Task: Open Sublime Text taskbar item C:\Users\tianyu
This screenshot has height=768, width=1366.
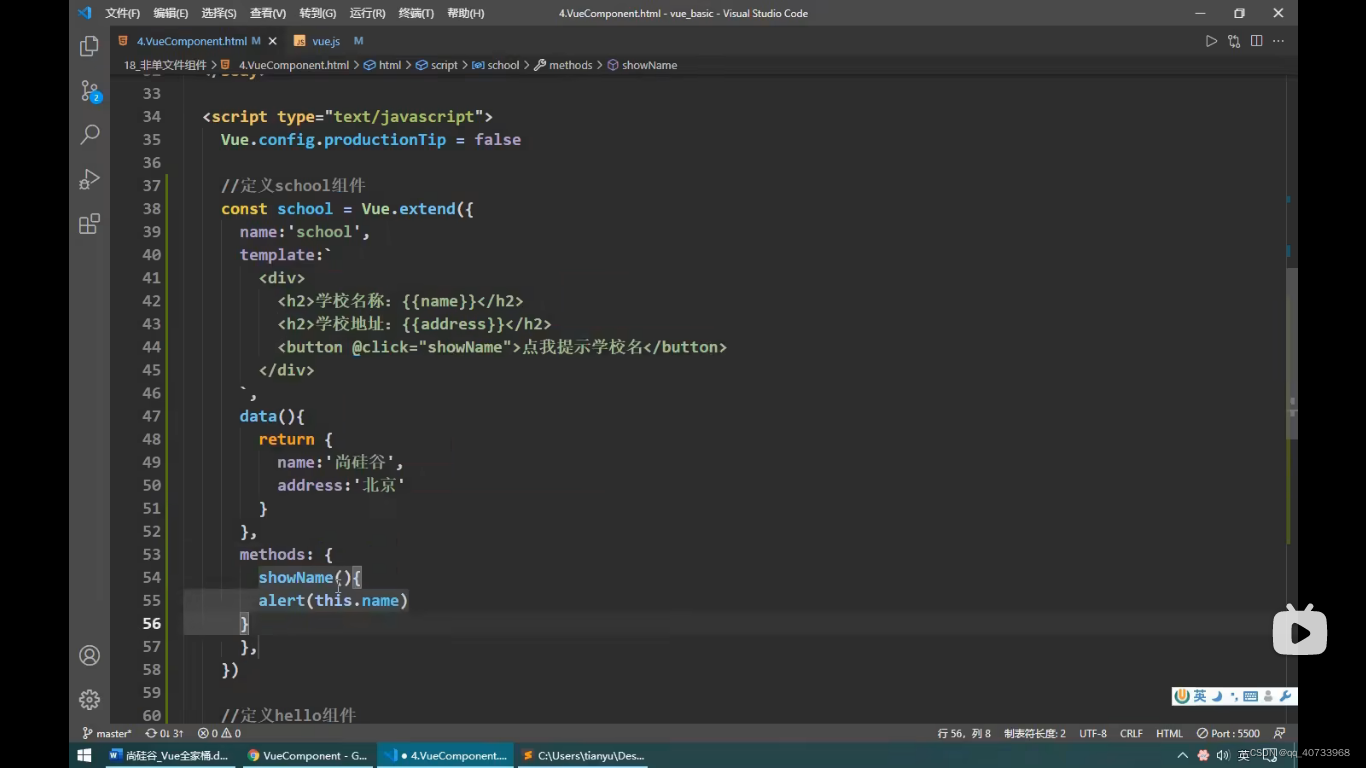Action: (582, 755)
